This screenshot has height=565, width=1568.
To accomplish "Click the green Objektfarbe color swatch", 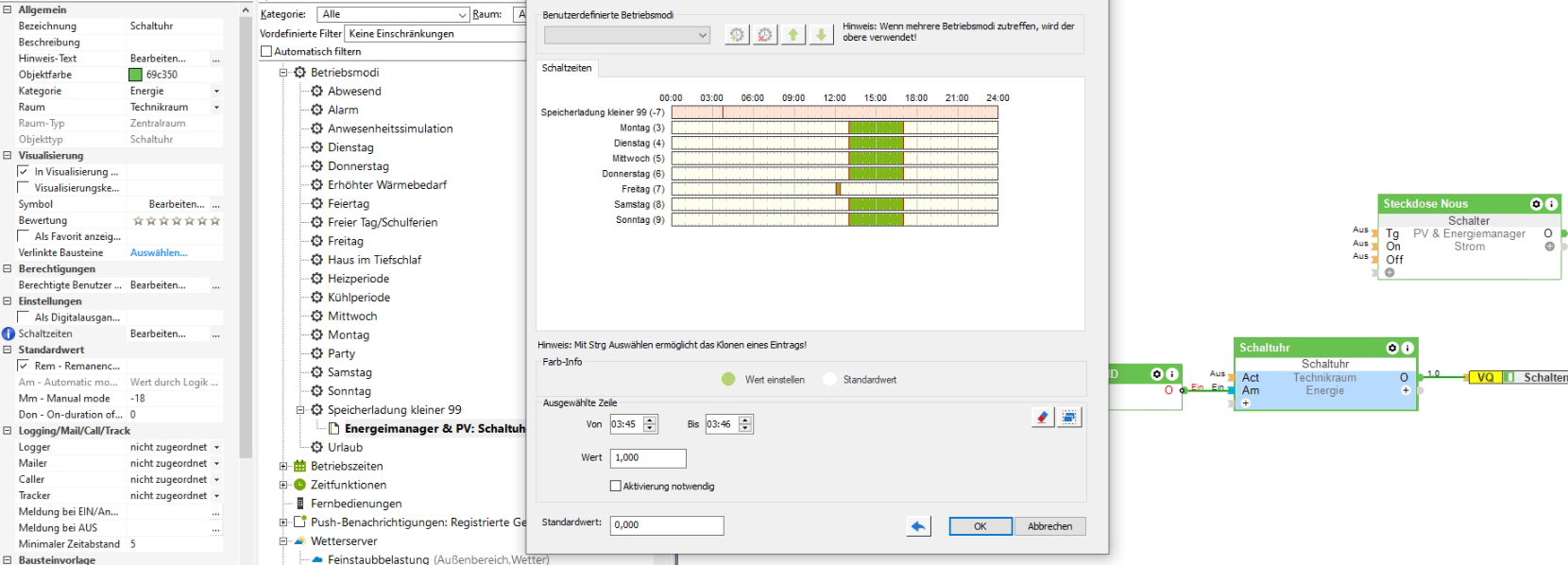I will (x=135, y=75).
